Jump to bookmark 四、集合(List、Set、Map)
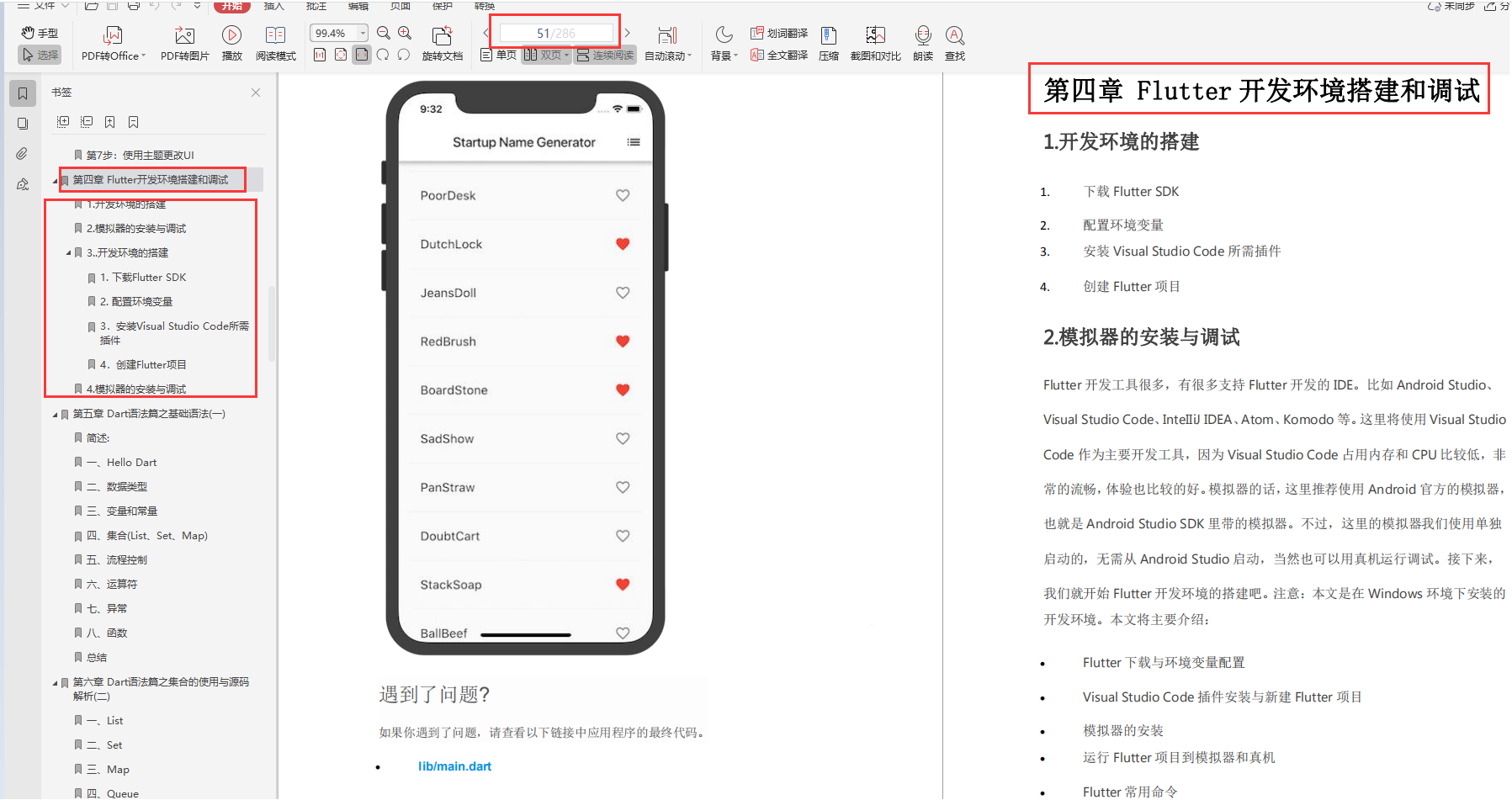This screenshot has width=1512, height=800. (x=146, y=536)
